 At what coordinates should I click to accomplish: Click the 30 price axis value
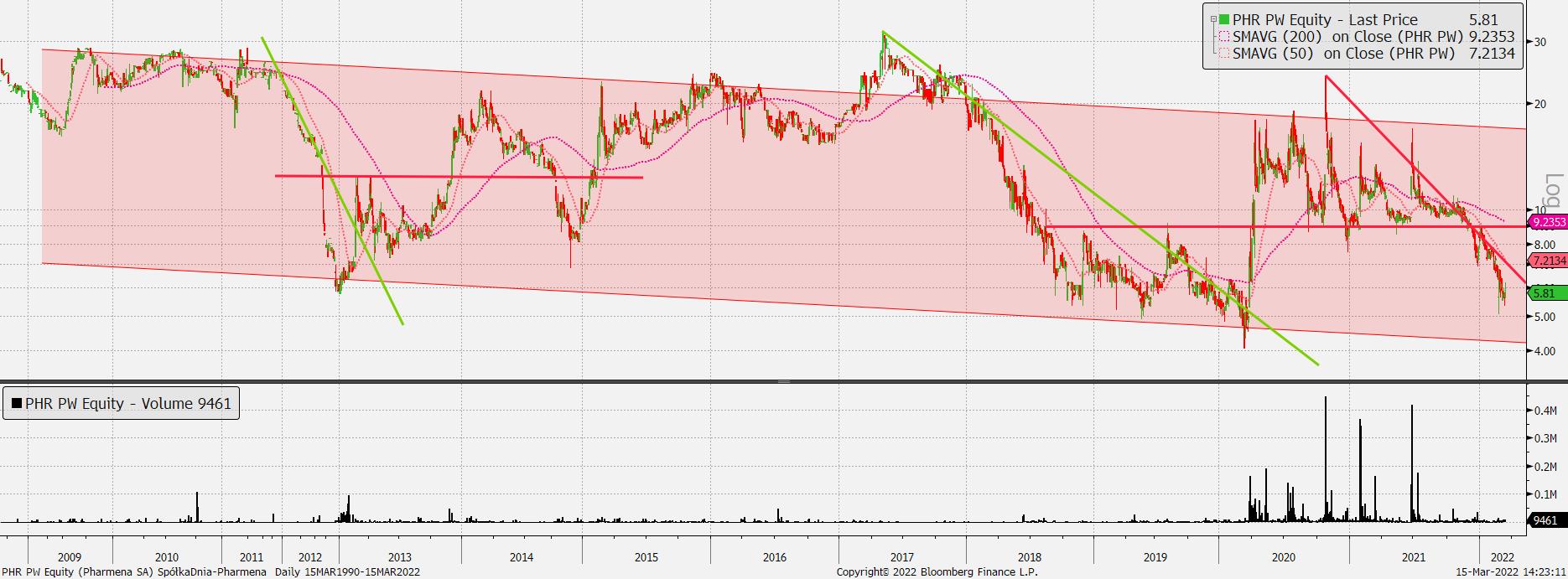[1539, 42]
